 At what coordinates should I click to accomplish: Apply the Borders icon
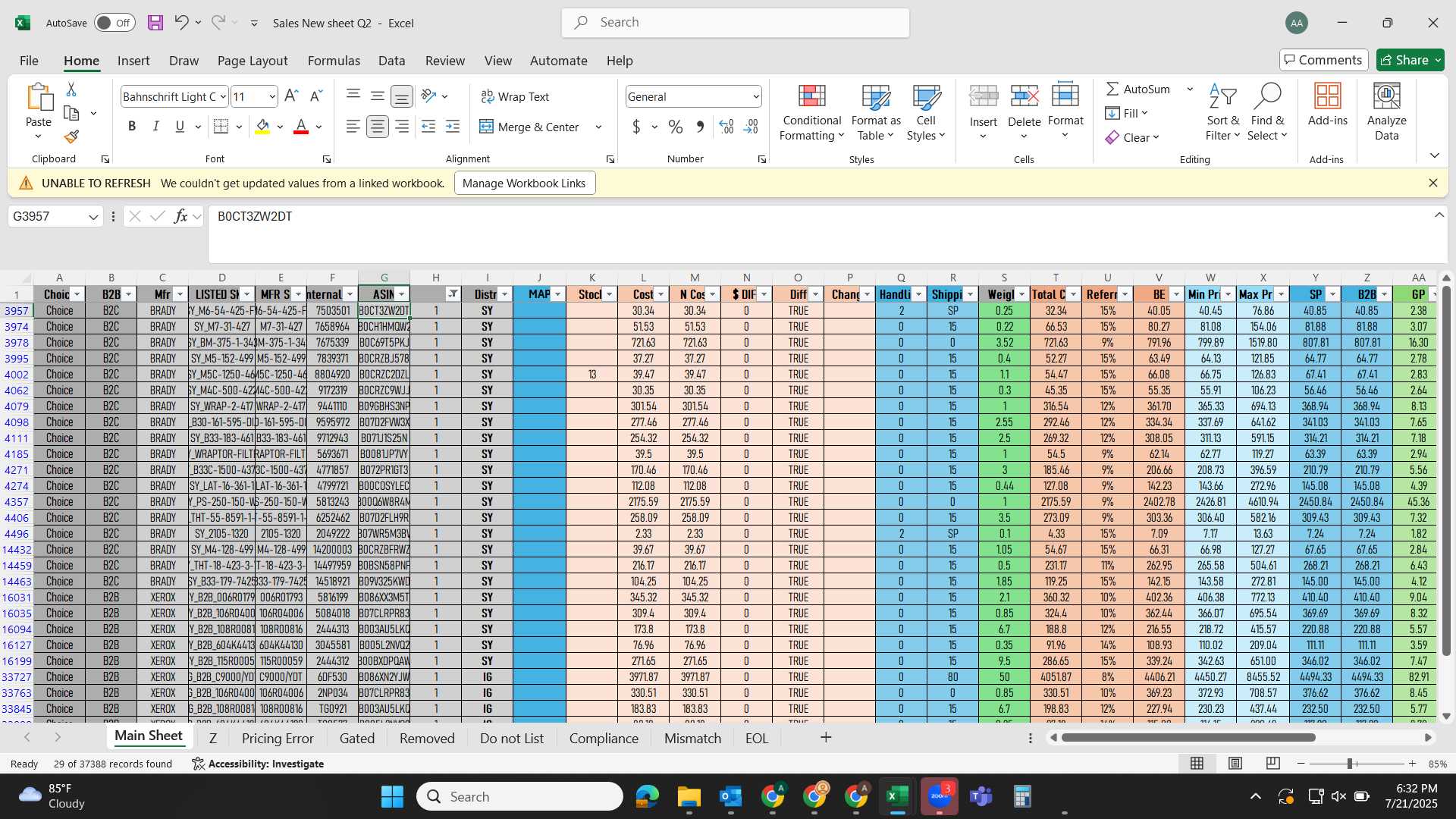coord(221,127)
